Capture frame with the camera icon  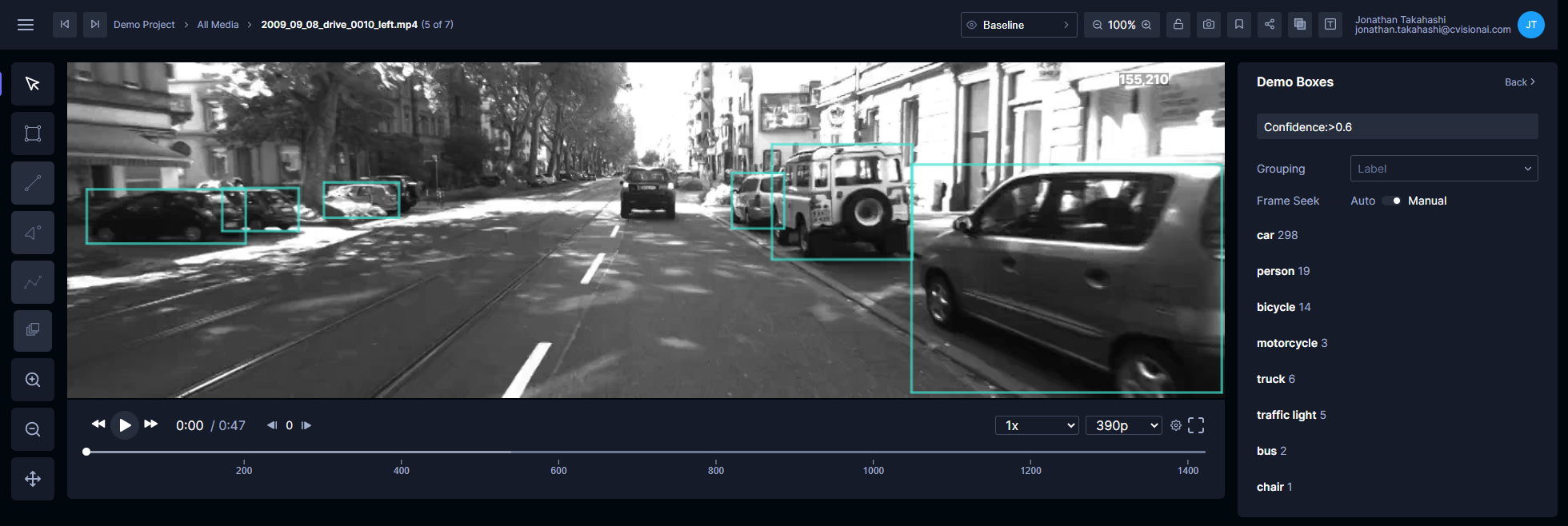tap(1209, 25)
